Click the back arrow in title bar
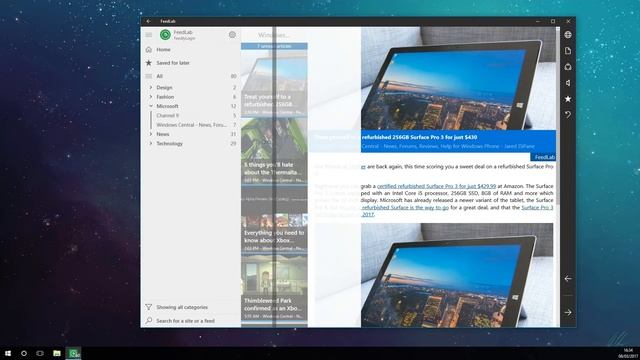 (149, 21)
